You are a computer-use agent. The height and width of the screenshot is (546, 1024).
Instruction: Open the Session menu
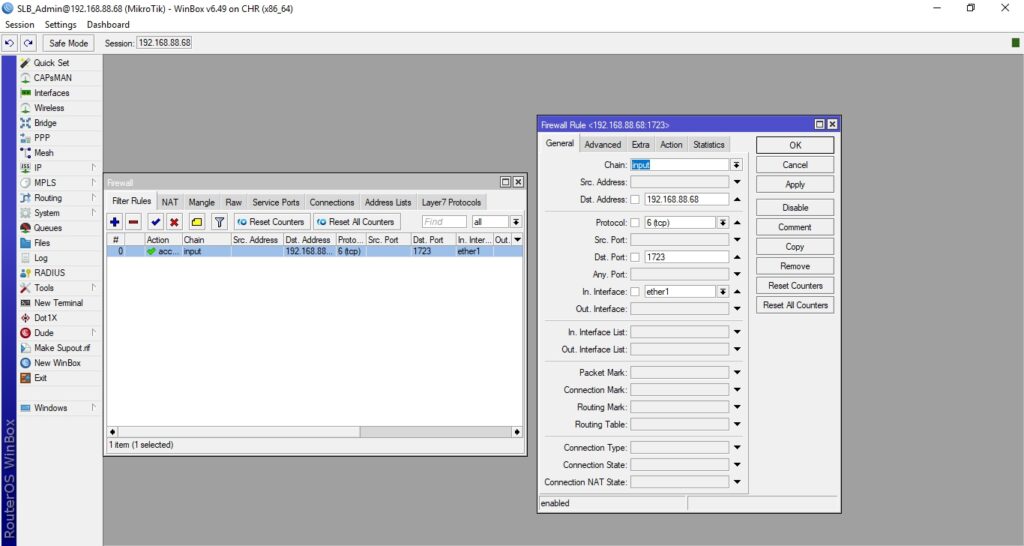tap(20, 25)
